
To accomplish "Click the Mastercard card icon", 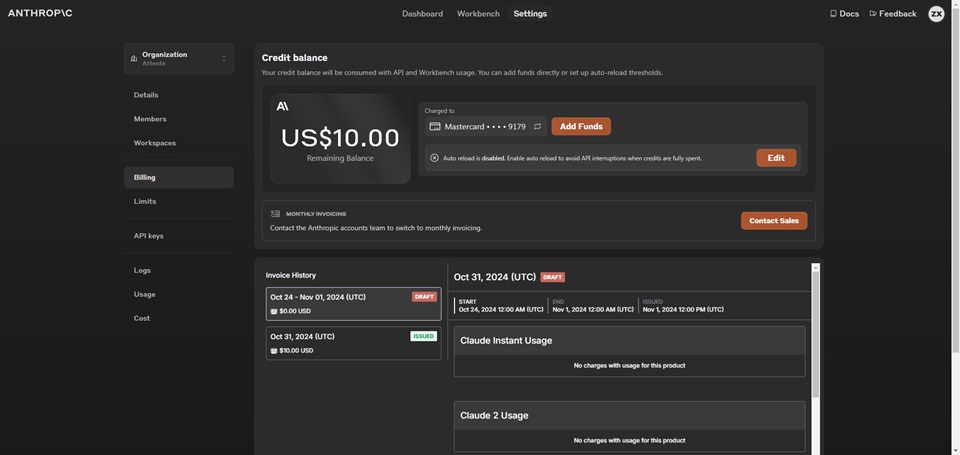I will 435,127.
